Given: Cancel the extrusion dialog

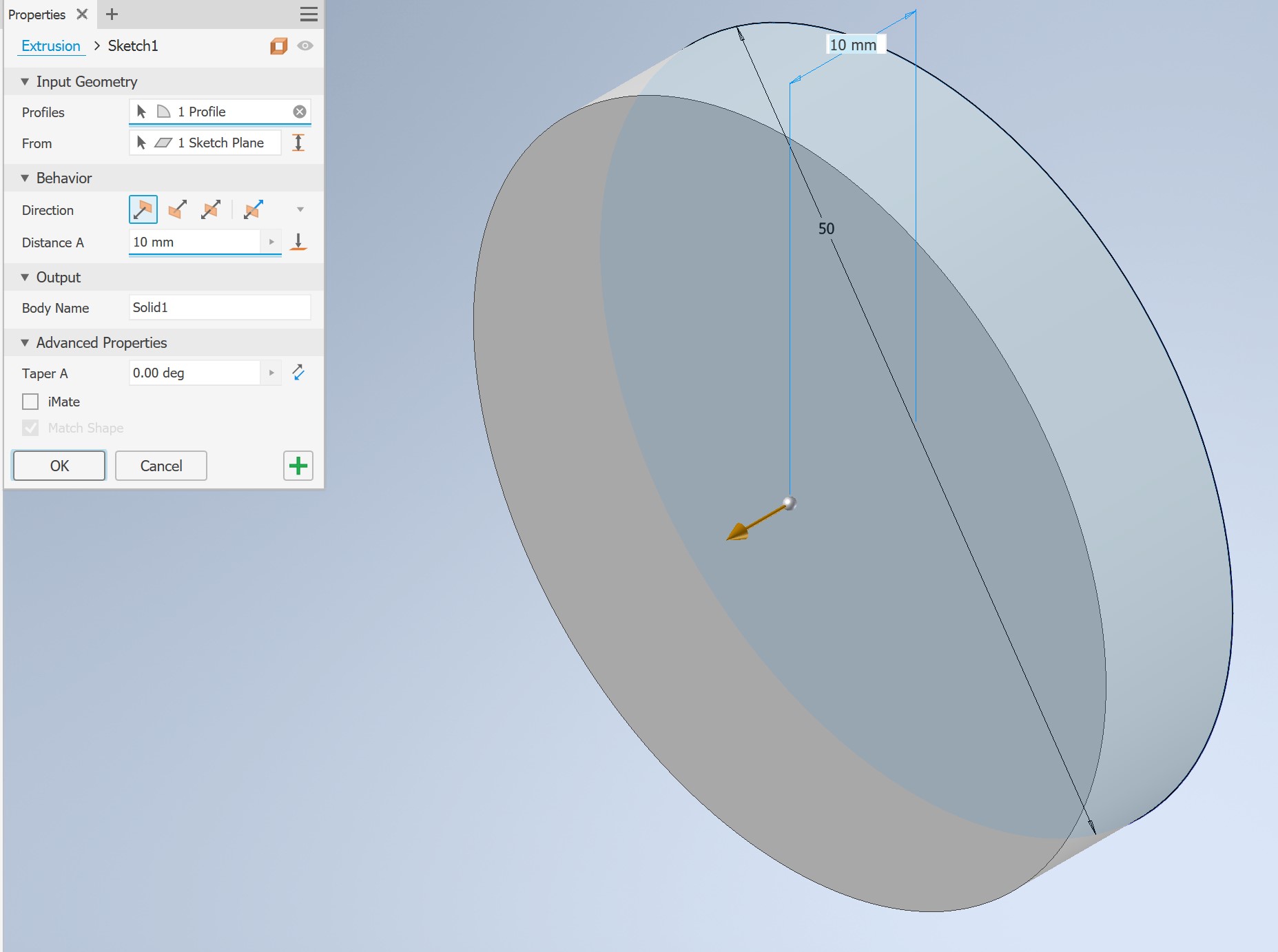Looking at the screenshot, I should click(x=161, y=466).
